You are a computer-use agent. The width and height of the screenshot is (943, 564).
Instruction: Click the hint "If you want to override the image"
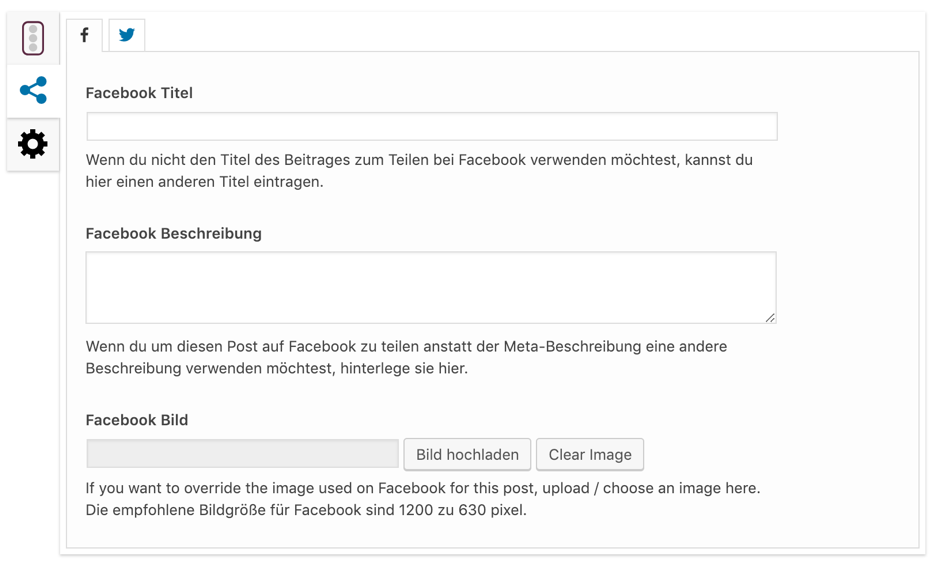[423, 488]
